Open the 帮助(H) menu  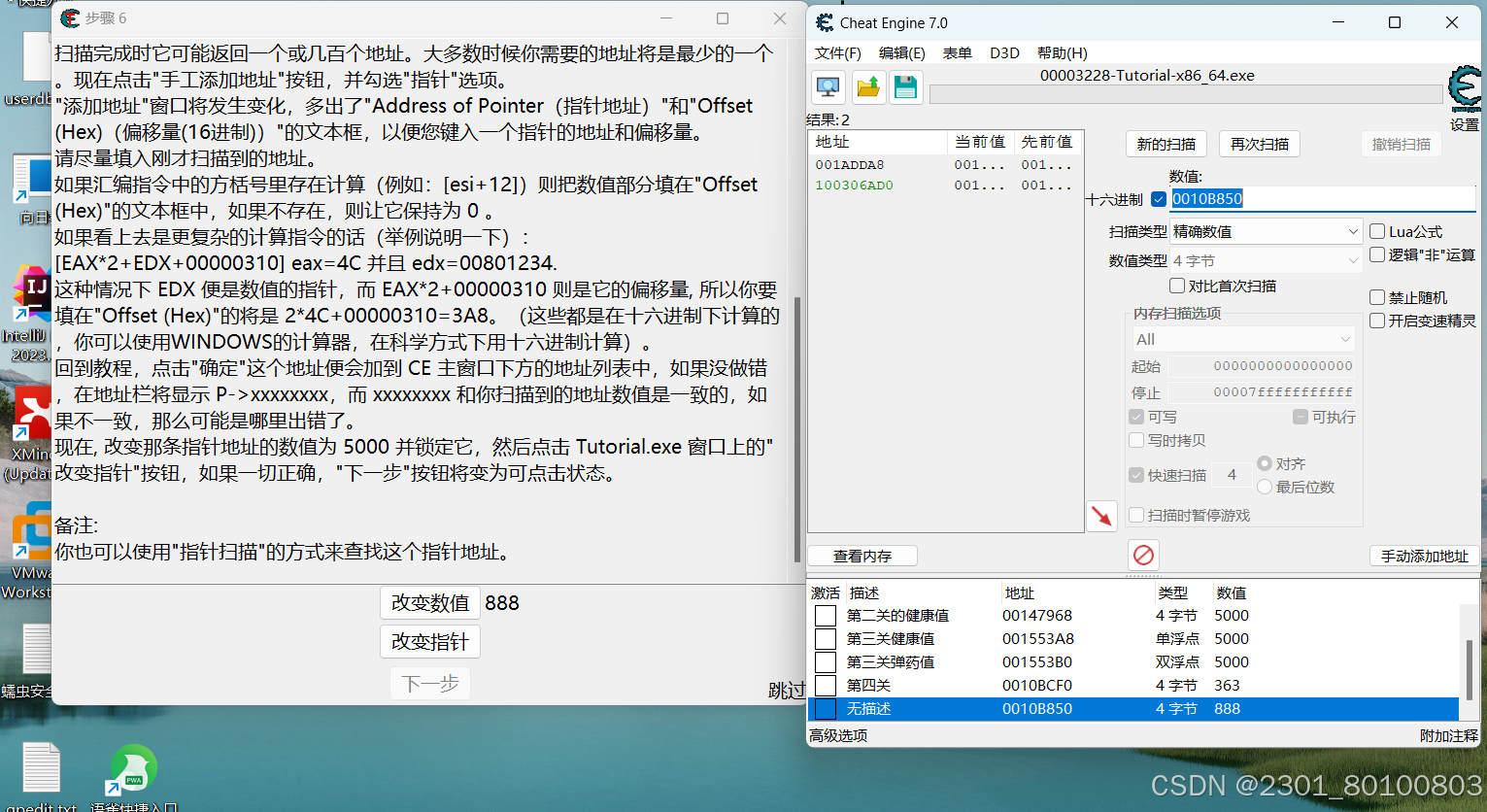pos(1063,52)
